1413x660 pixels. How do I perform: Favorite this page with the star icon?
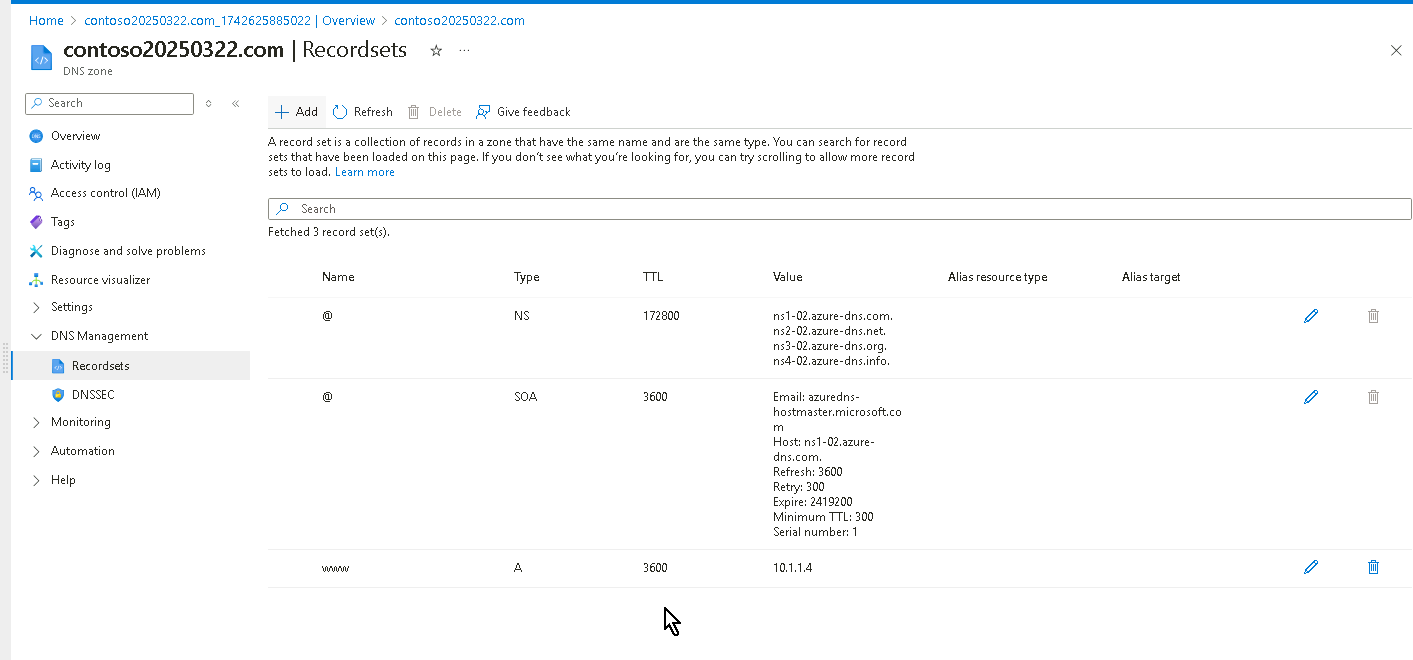click(x=436, y=50)
